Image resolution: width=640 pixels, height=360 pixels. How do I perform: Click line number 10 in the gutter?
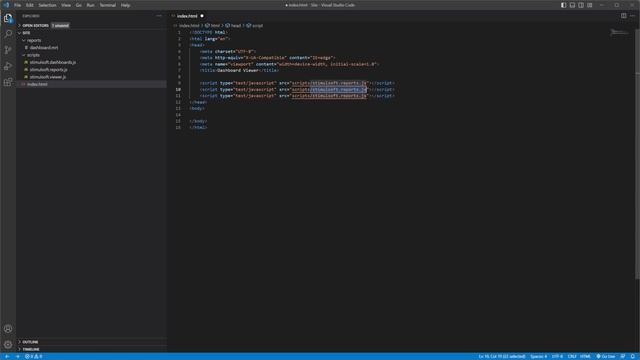pyautogui.click(x=178, y=89)
